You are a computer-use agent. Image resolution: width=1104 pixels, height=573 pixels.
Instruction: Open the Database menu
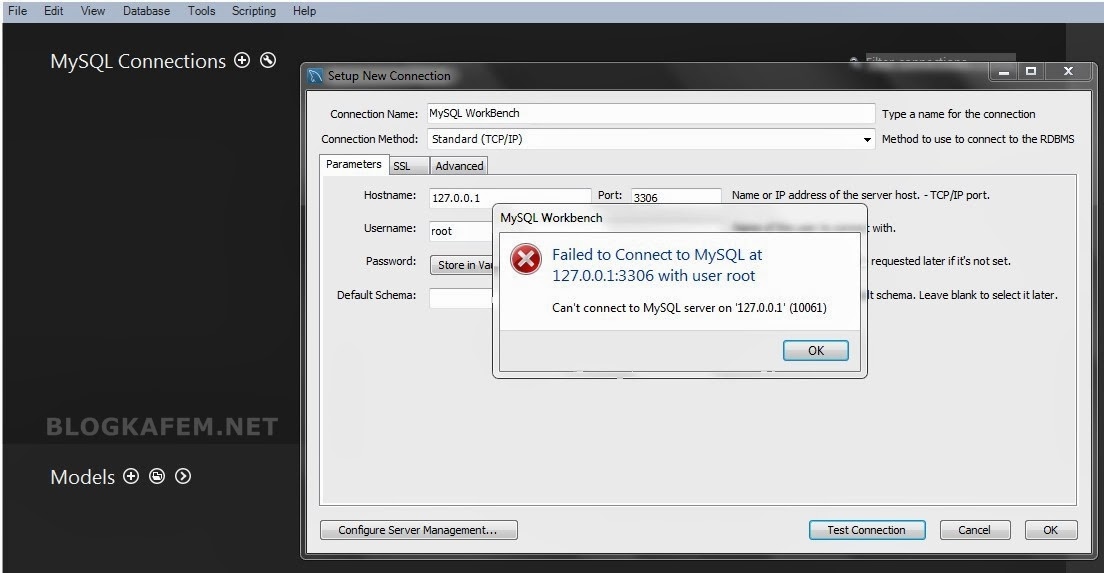[146, 11]
